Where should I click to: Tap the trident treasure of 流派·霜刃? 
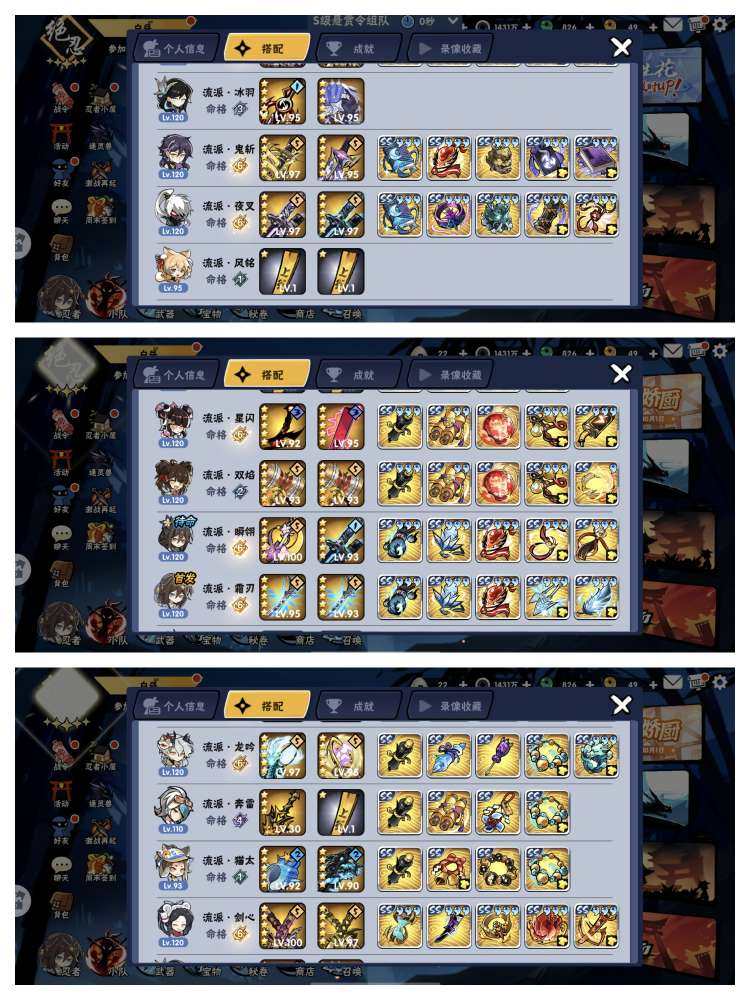pos(547,597)
